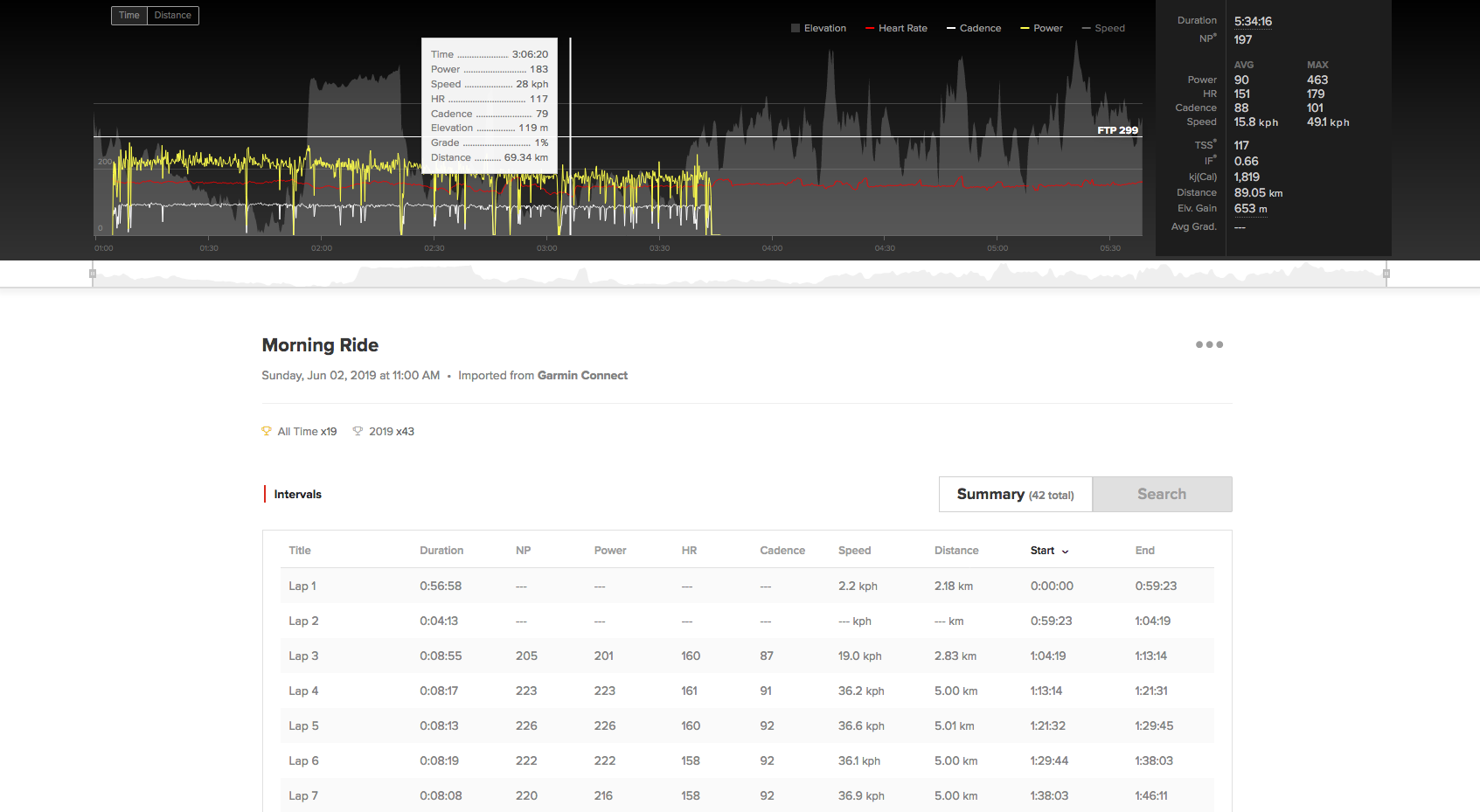
Task: Sort intervals by End column
Action: coord(1144,551)
